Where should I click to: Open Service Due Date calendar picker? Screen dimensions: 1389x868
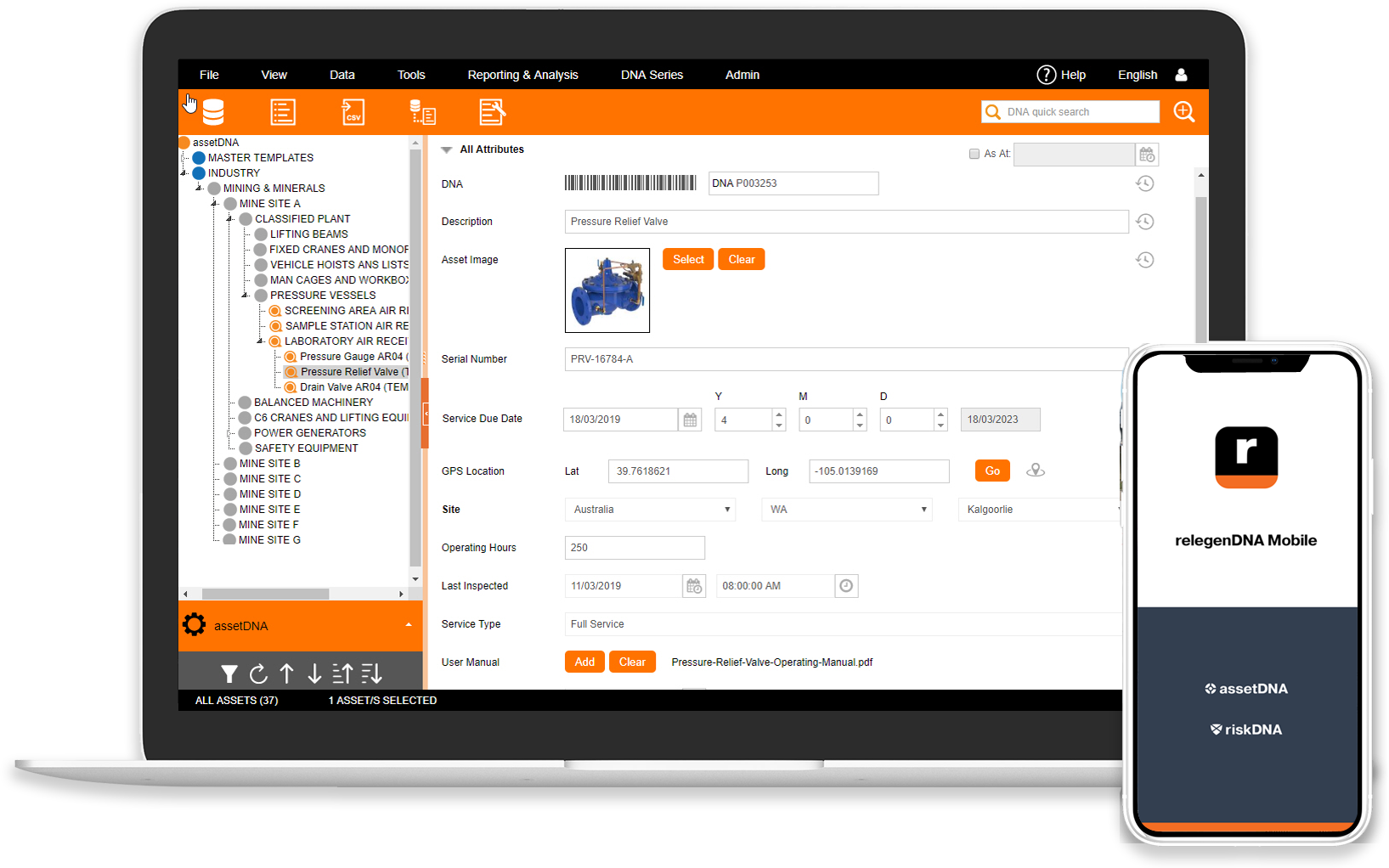pos(690,420)
